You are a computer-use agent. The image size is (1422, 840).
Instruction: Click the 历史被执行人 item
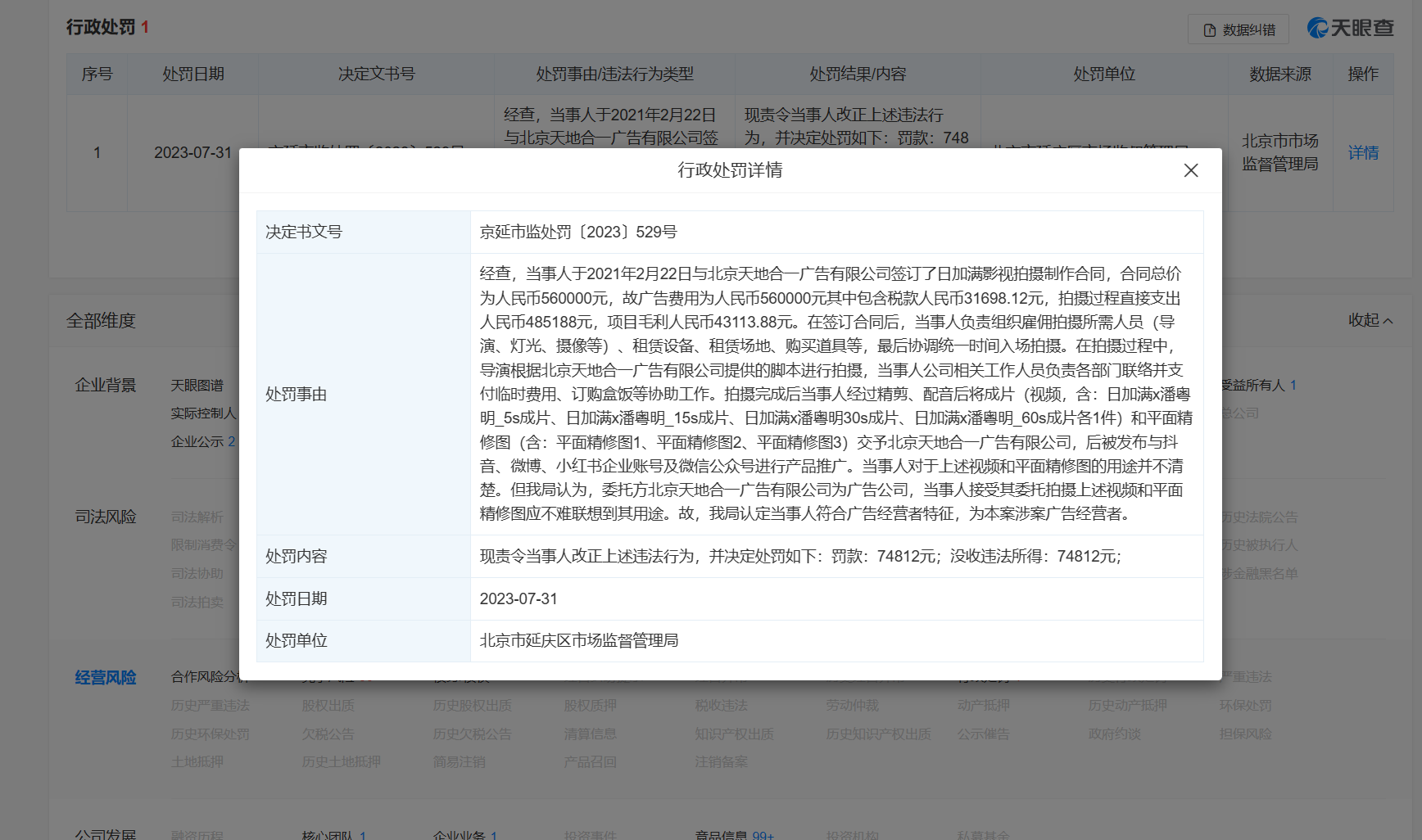[x=1260, y=544]
